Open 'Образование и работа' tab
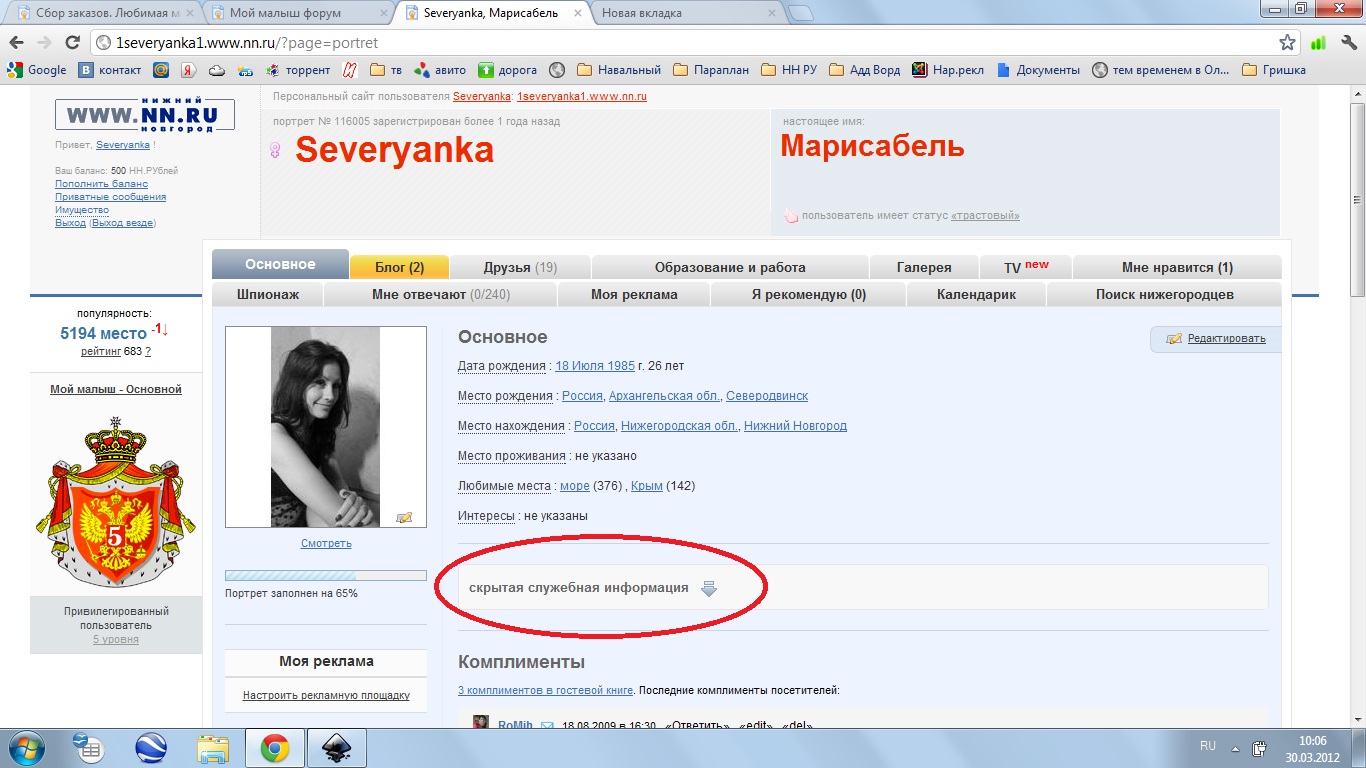 click(730, 267)
